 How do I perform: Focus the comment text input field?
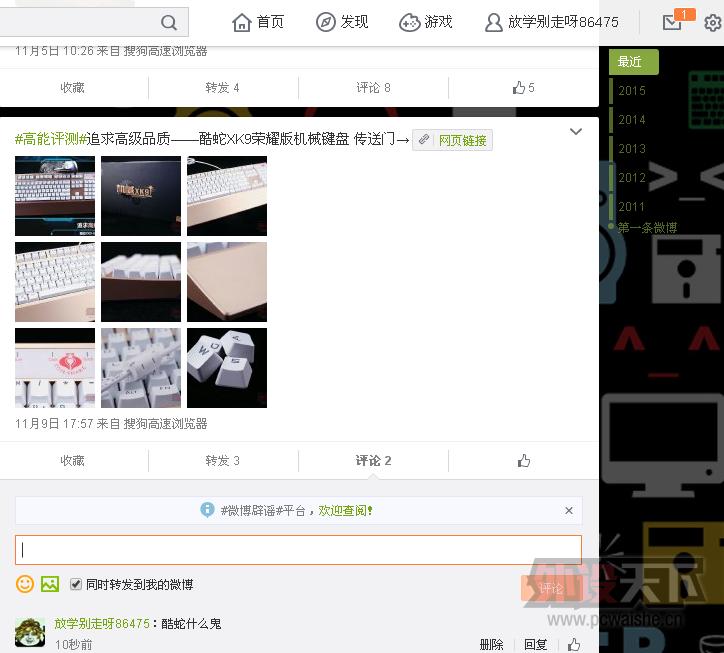click(298, 550)
